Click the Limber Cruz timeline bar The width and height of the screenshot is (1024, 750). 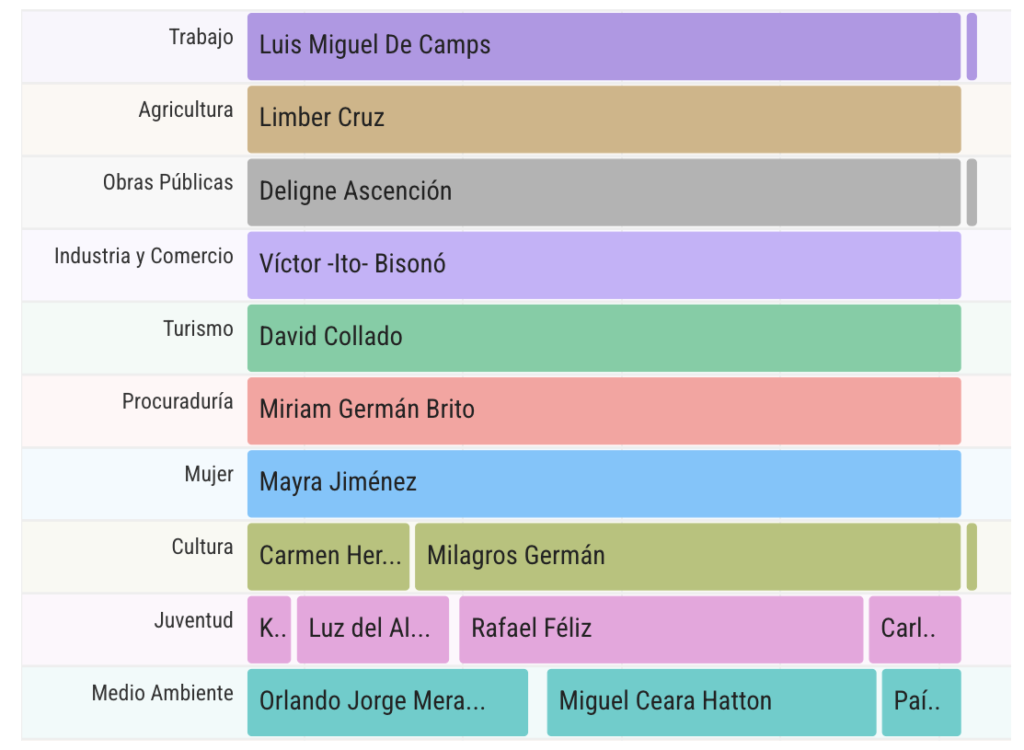pyautogui.click(x=604, y=119)
